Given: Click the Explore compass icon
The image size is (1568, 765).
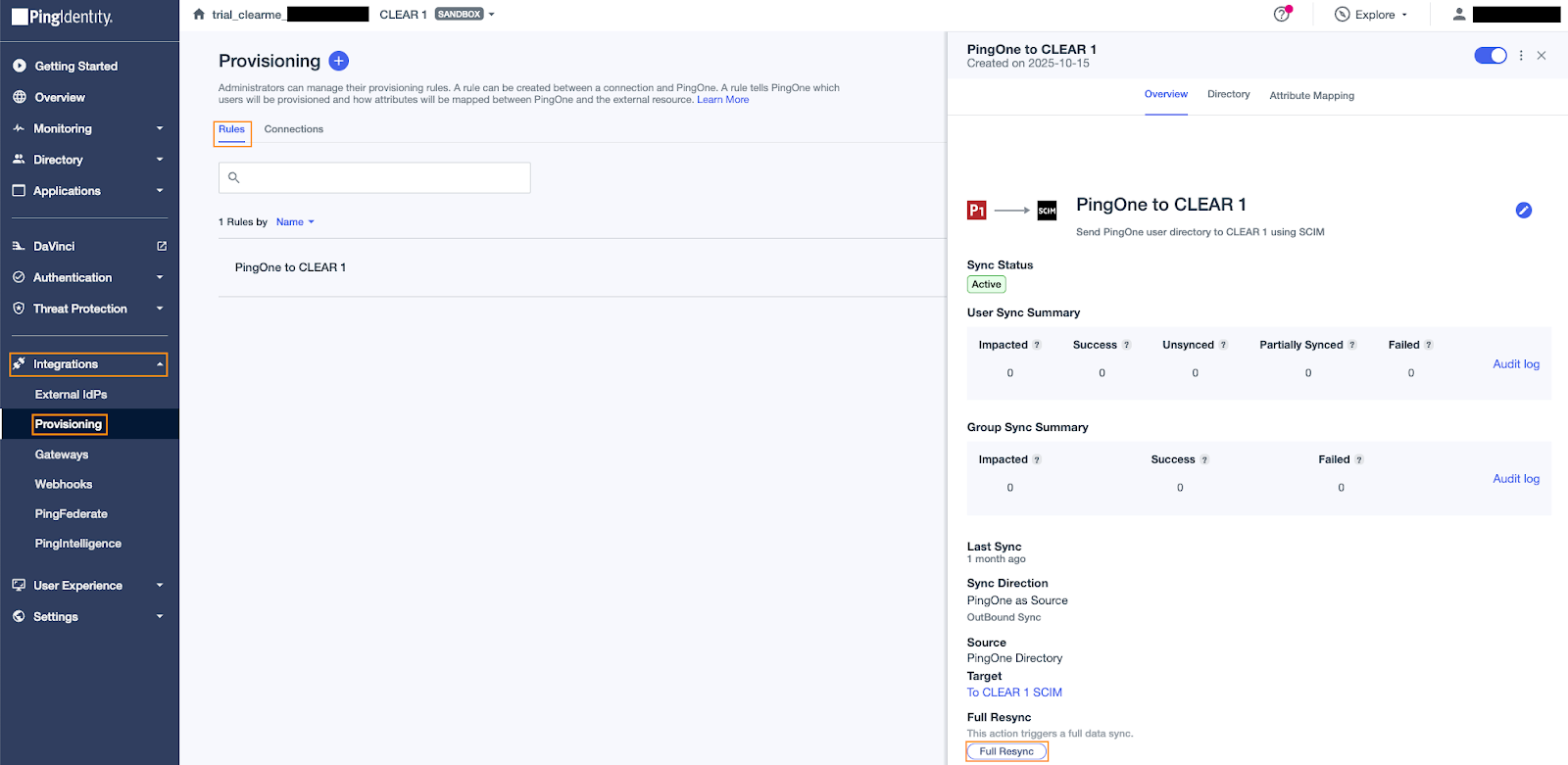Looking at the screenshot, I should (1343, 14).
